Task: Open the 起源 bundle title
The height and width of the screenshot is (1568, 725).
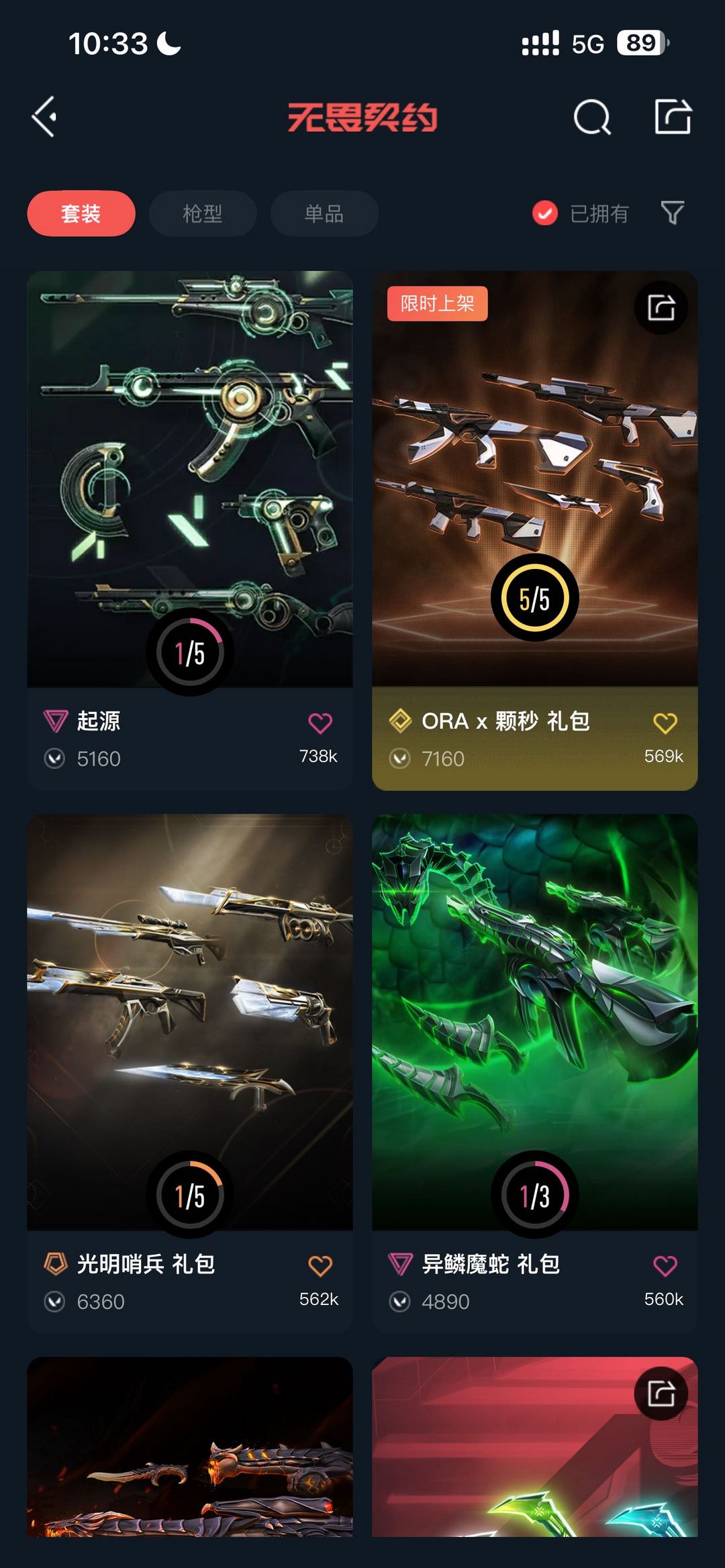Action: 99,721
